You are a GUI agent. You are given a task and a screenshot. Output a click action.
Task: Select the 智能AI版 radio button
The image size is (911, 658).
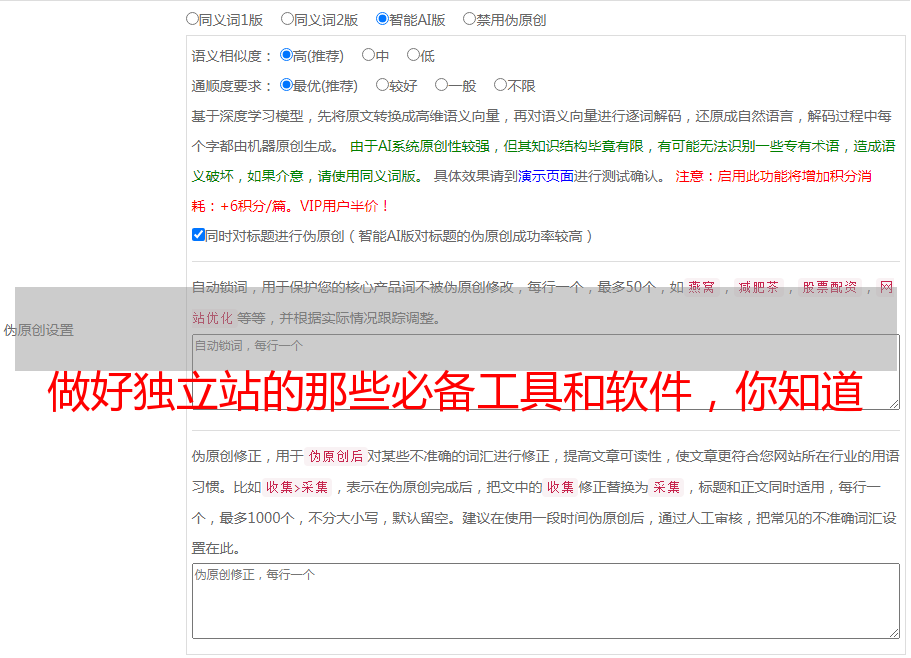383,18
